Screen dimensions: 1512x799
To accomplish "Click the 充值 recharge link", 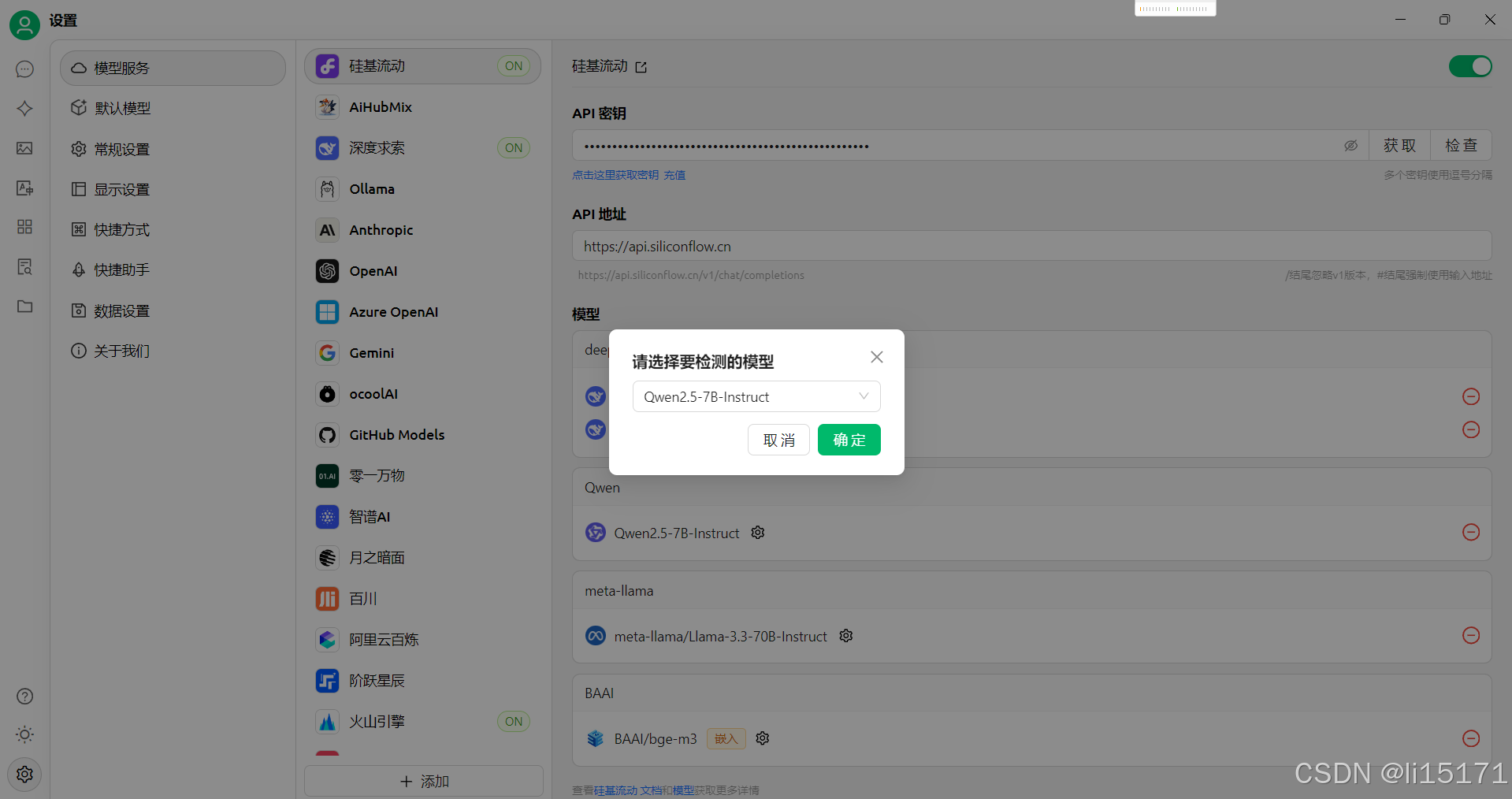I will 674,175.
